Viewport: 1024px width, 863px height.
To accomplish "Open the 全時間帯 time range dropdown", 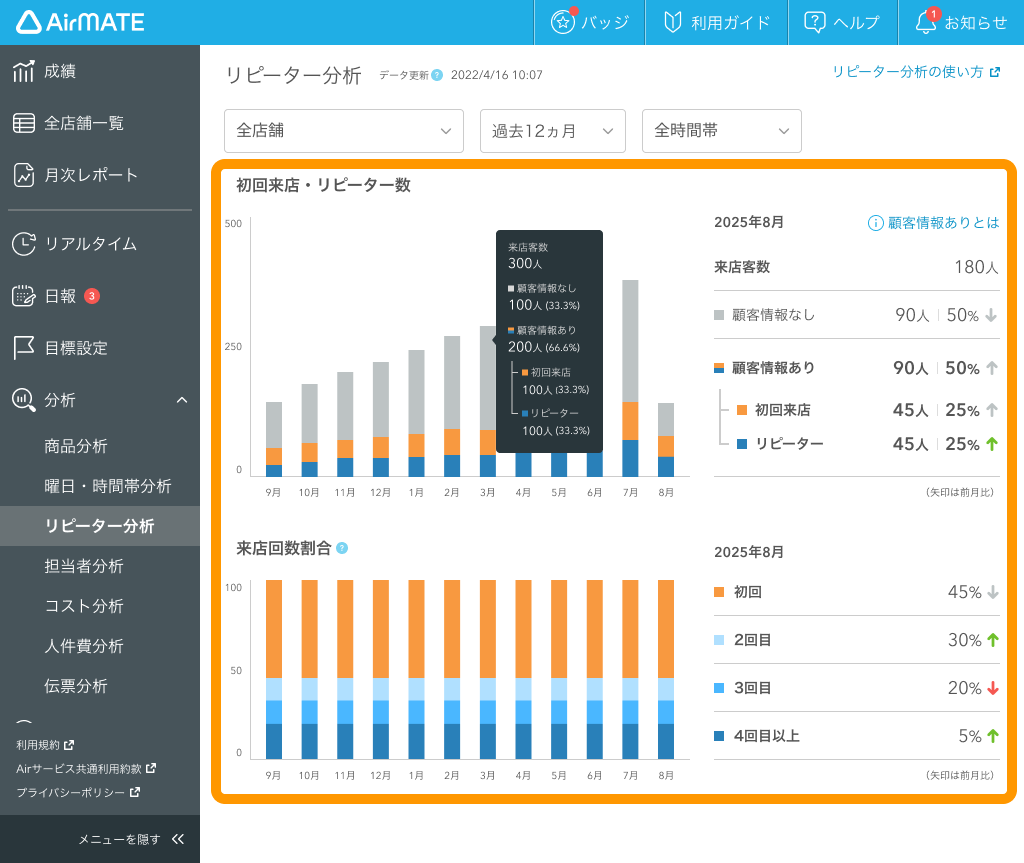I will pyautogui.click(x=721, y=131).
